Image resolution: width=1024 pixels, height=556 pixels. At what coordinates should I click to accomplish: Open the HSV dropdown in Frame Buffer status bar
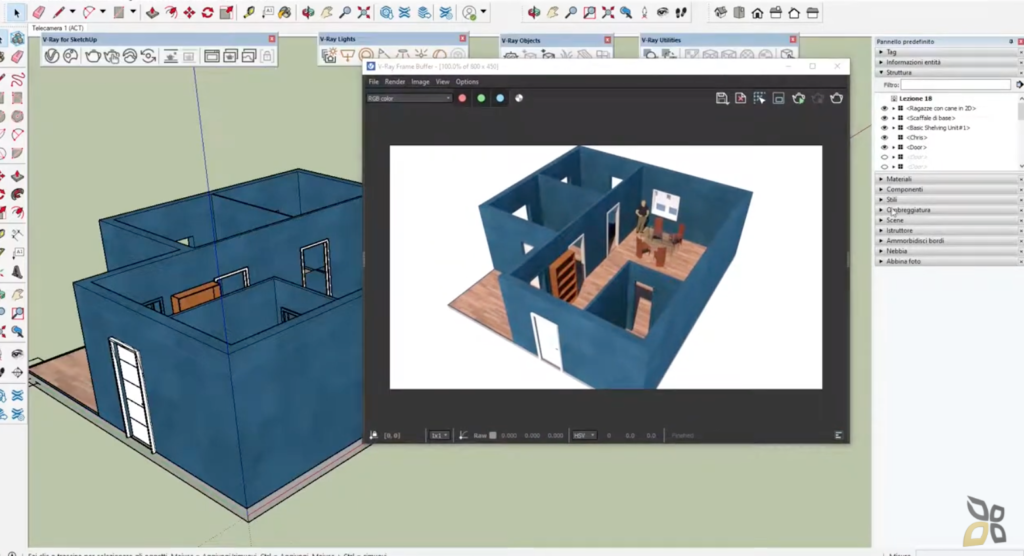(584, 435)
